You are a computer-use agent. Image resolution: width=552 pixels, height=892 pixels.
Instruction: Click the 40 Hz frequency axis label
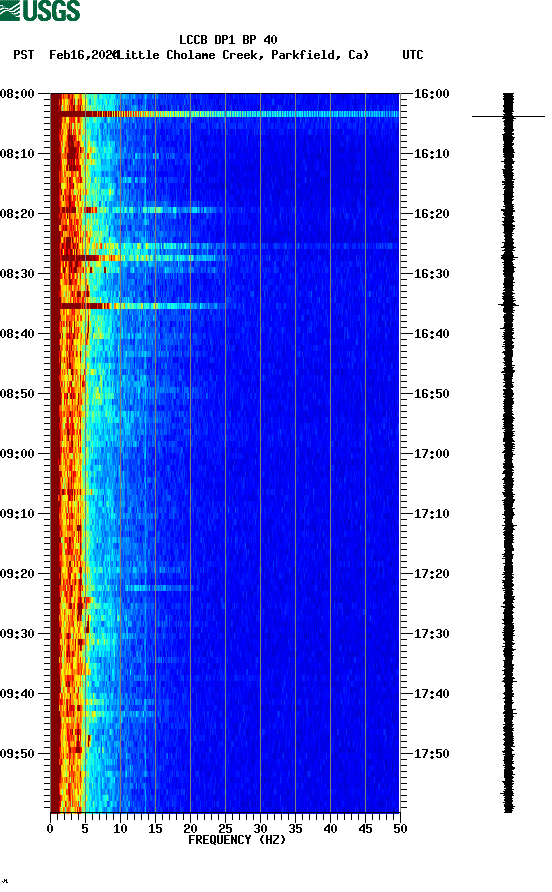point(331,829)
